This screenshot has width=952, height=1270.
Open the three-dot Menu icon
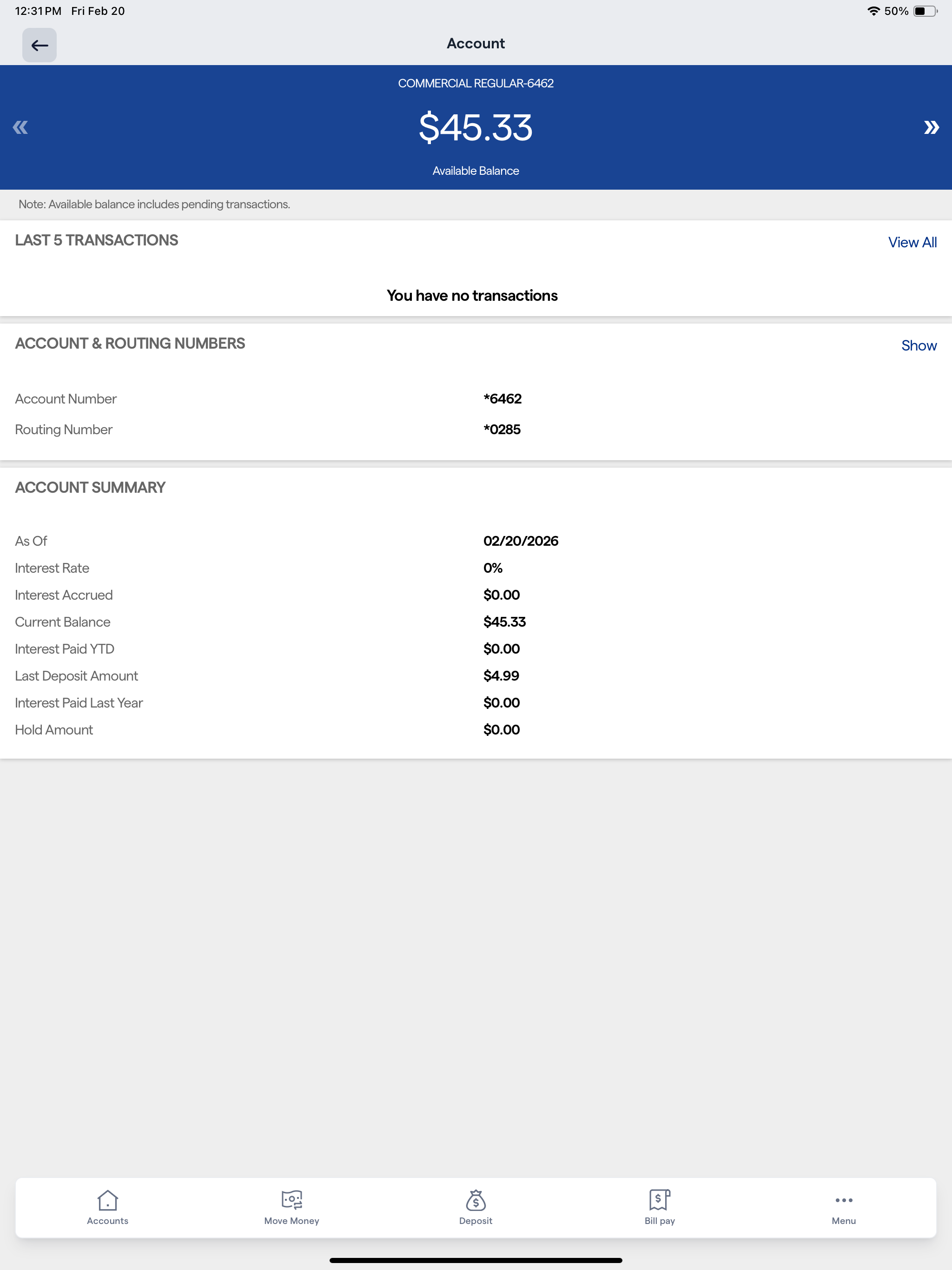(844, 1200)
